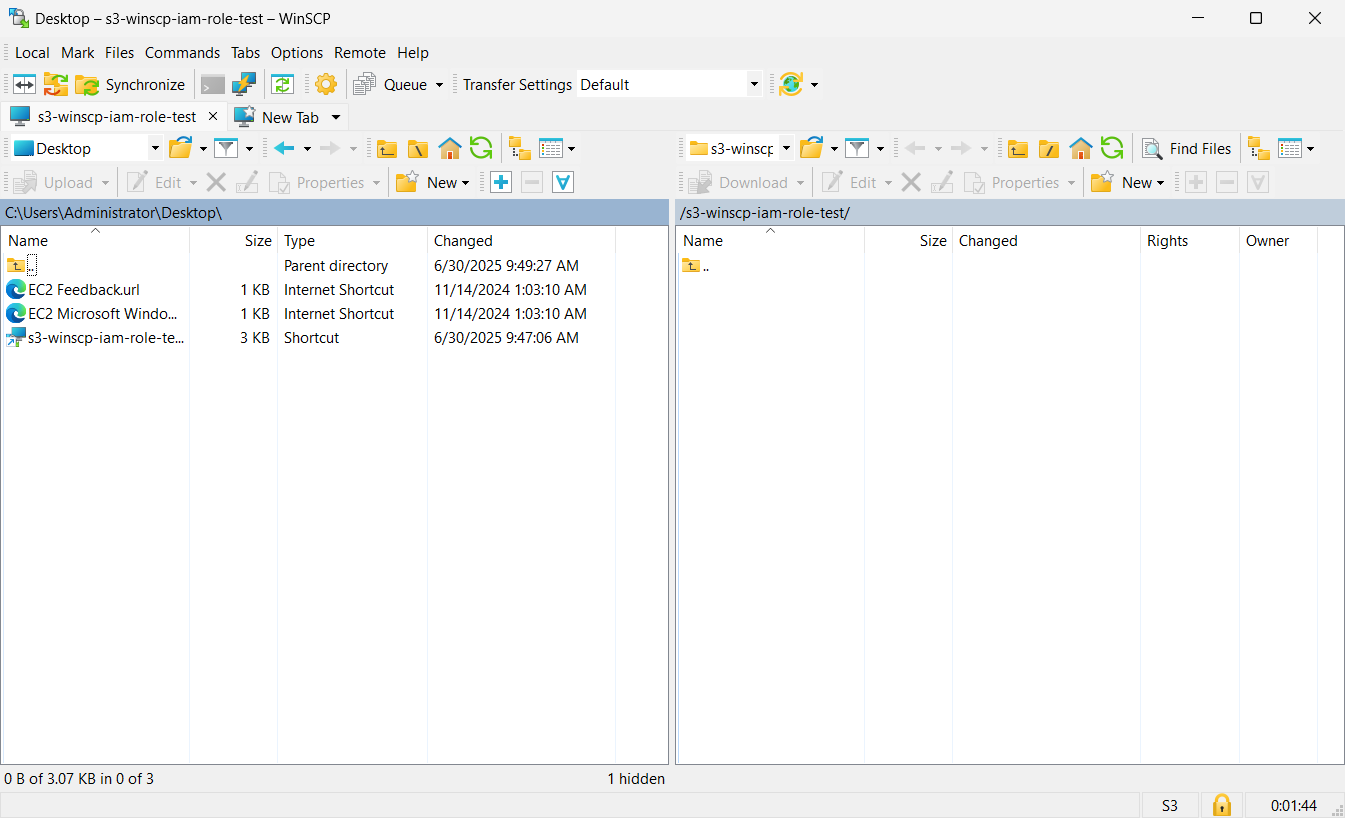
Task: Click the remote panel parent folder entry
Action: point(696,266)
